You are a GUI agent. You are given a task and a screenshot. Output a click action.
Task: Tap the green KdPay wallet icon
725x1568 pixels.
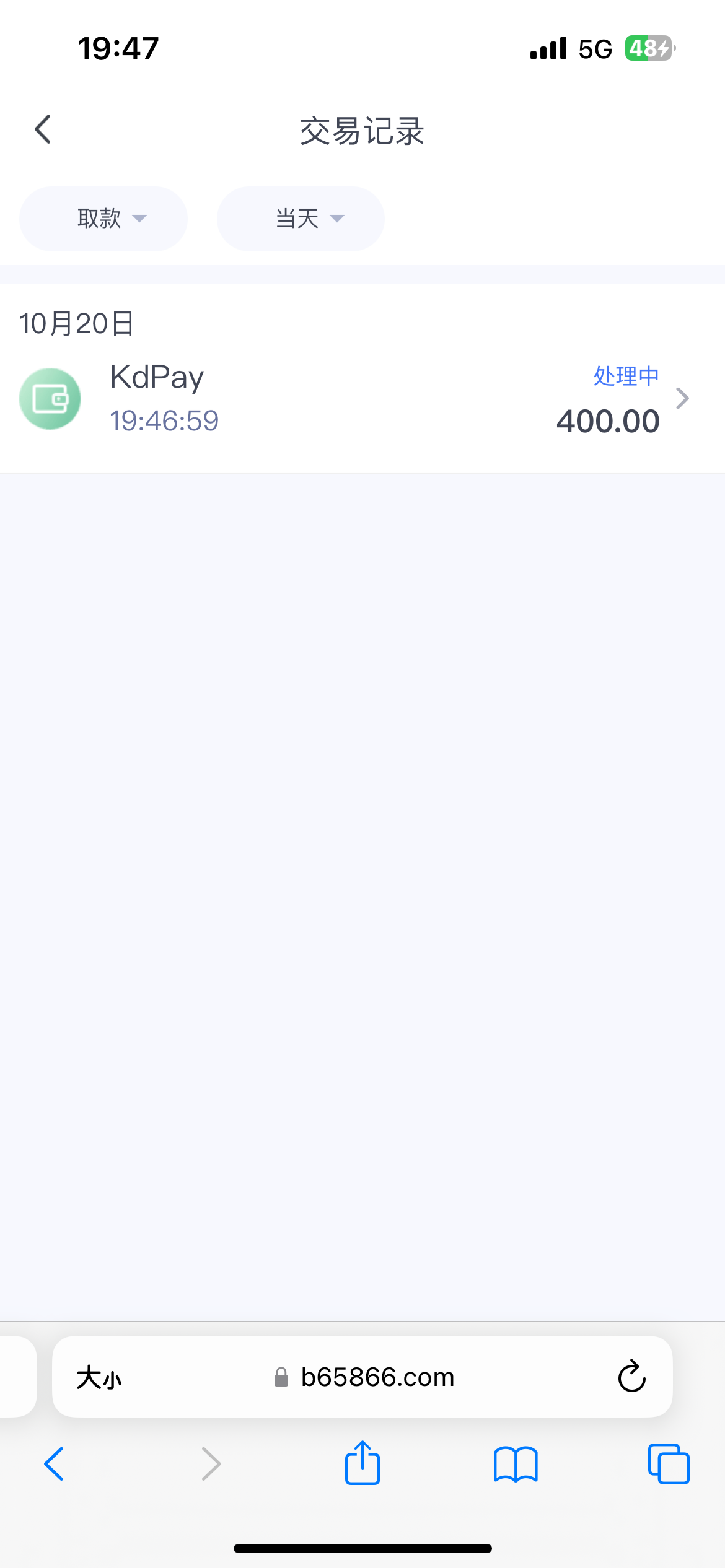pyautogui.click(x=50, y=399)
